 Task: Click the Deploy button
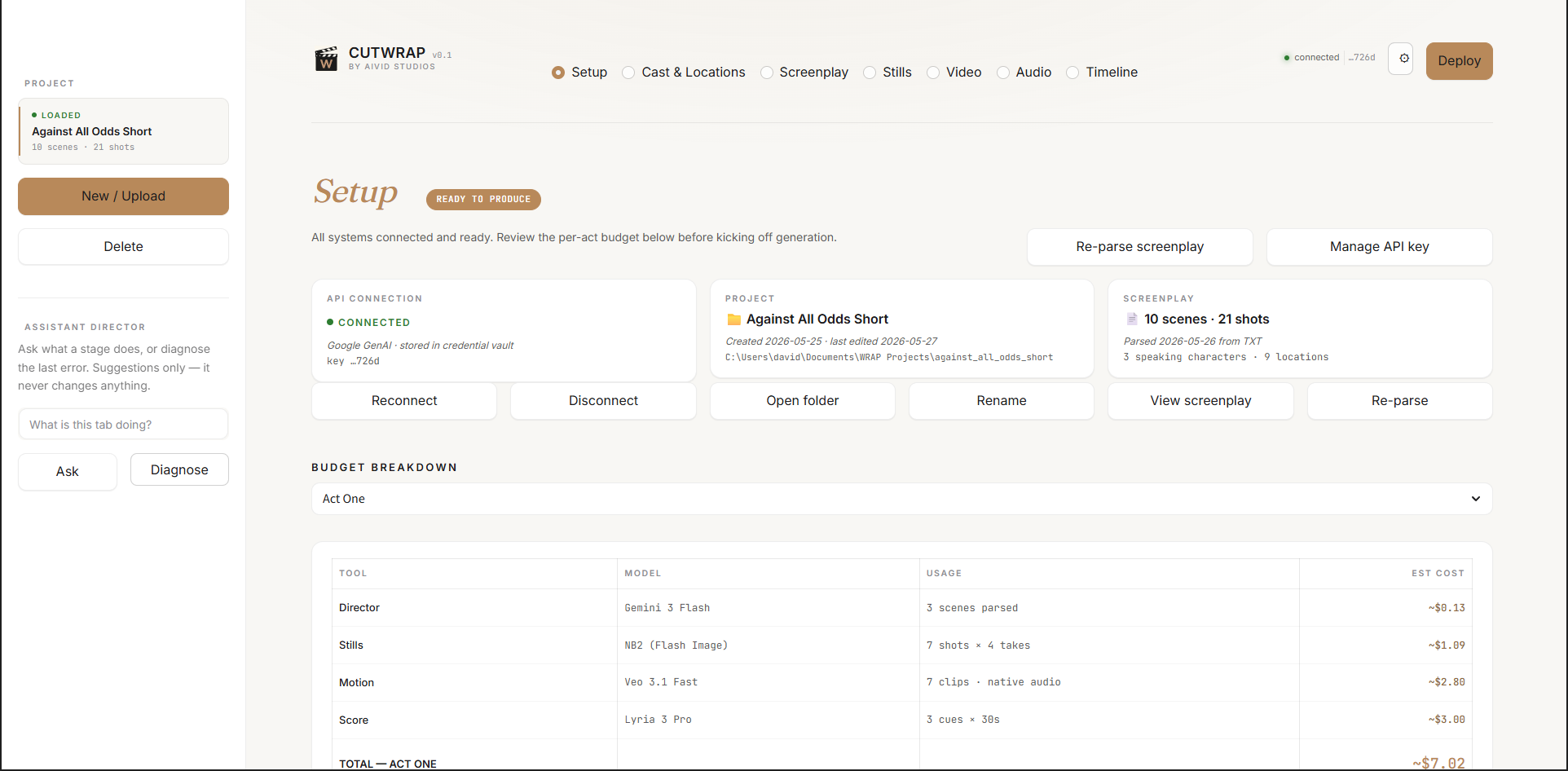[1459, 61]
